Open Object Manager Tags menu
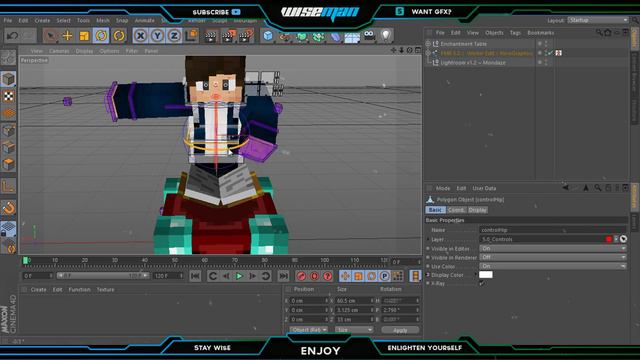 click(515, 33)
